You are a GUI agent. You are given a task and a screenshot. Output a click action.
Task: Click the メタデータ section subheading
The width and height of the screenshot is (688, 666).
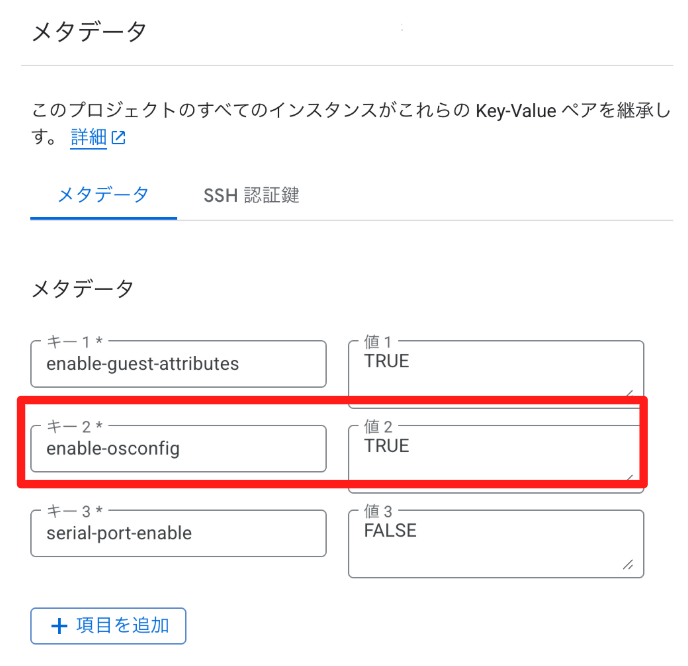pyautogui.click(x=82, y=289)
